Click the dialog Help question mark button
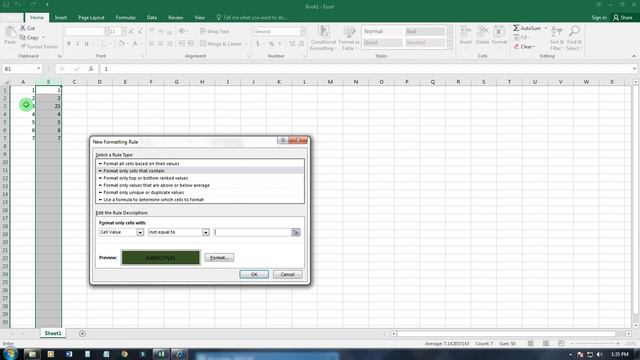This screenshot has width=640, height=360. pyautogui.click(x=283, y=140)
